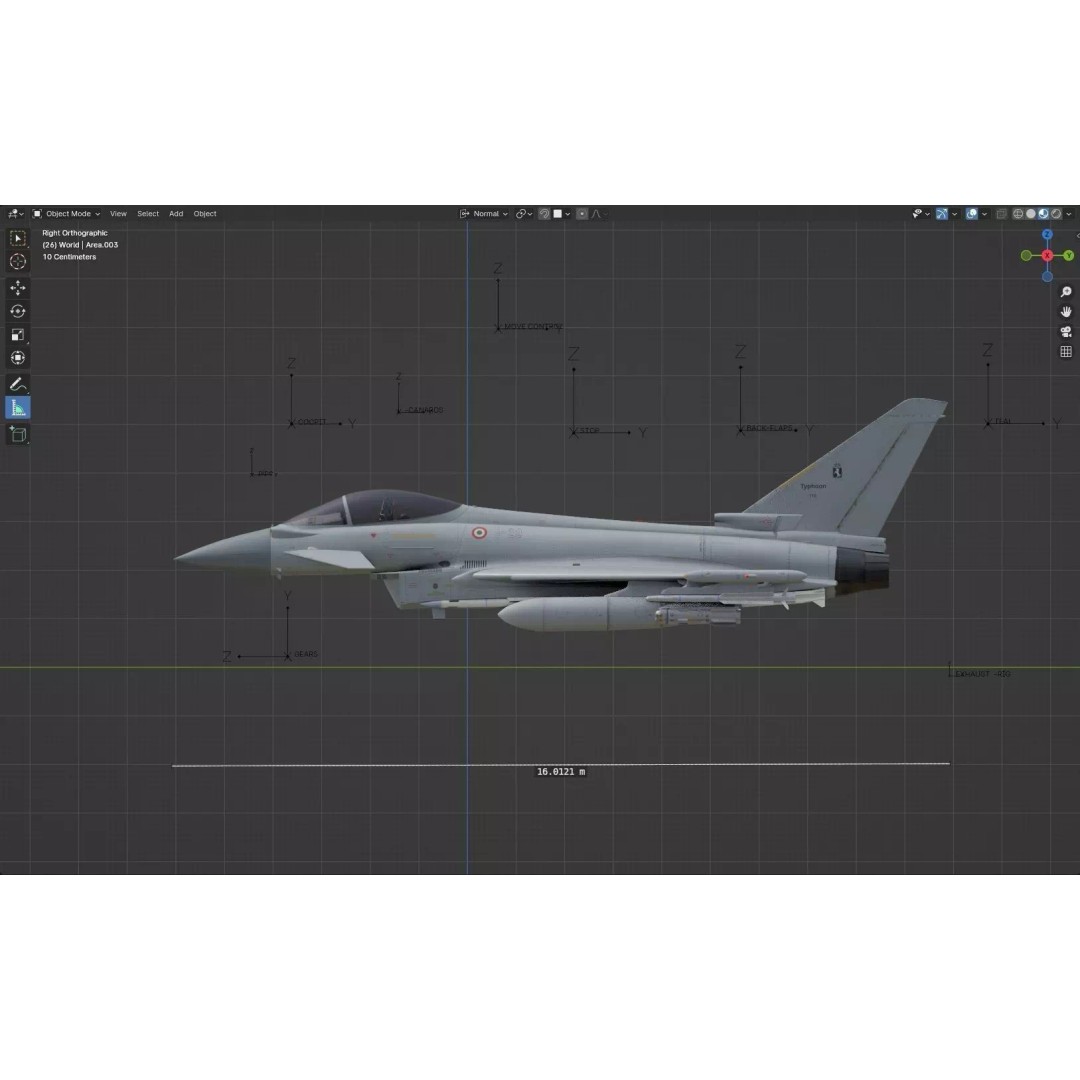Open the editor type dropdown
The height and width of the screenshot is (1080, 1080).
(x=16, y=214)
